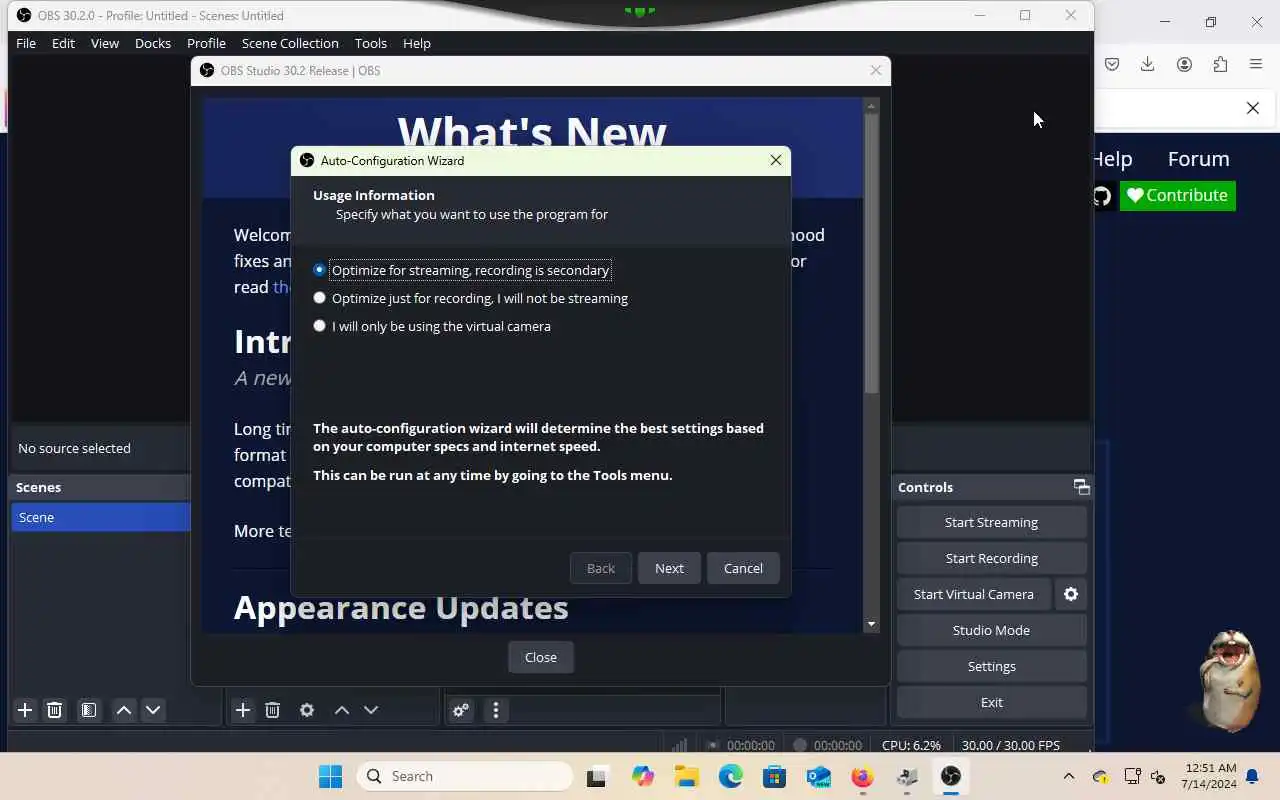
Task: Open the Edit menu
Action: tap(63, 43)
